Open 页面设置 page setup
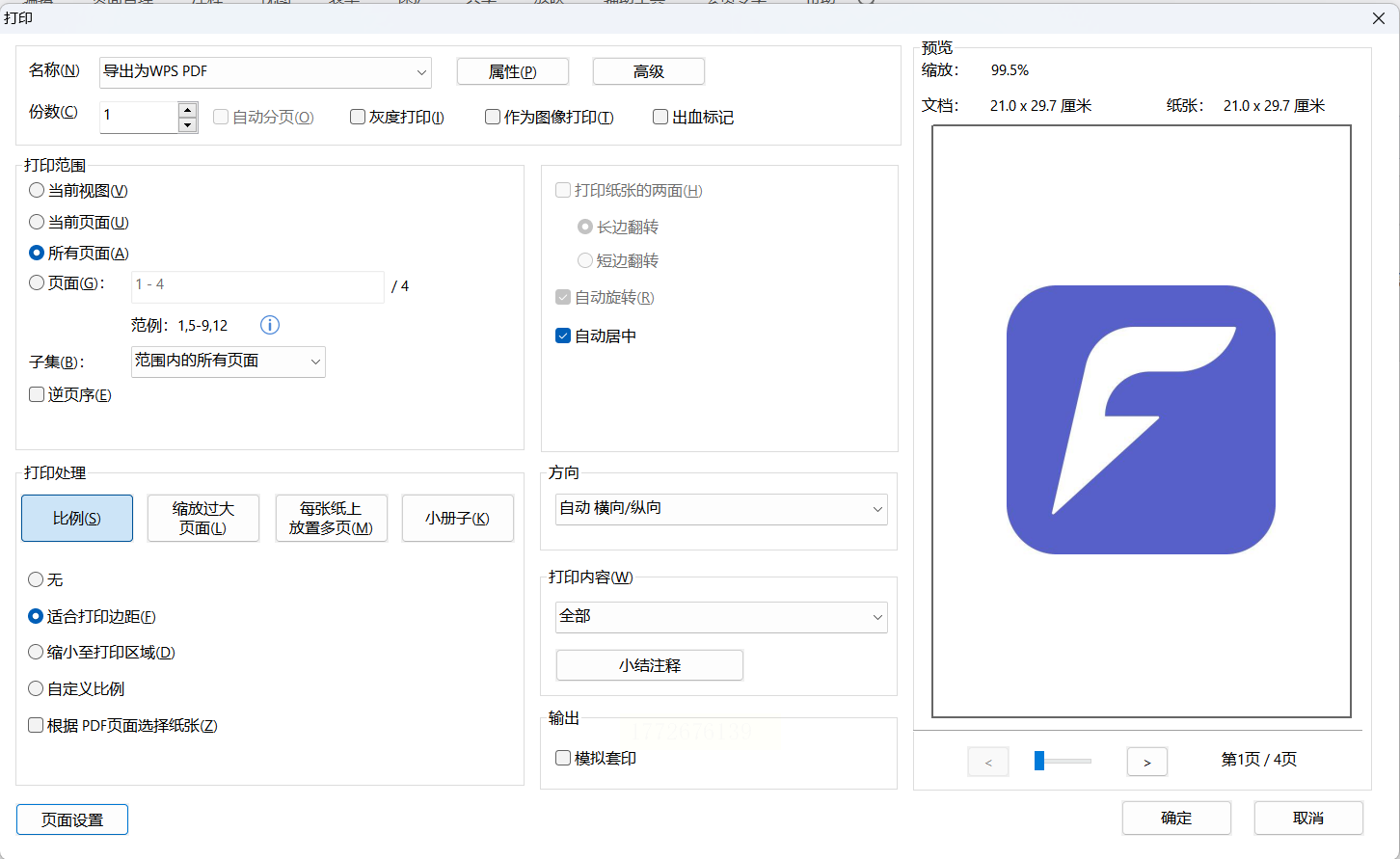This screenshot has width=1400, height=859. coord(72,819)
